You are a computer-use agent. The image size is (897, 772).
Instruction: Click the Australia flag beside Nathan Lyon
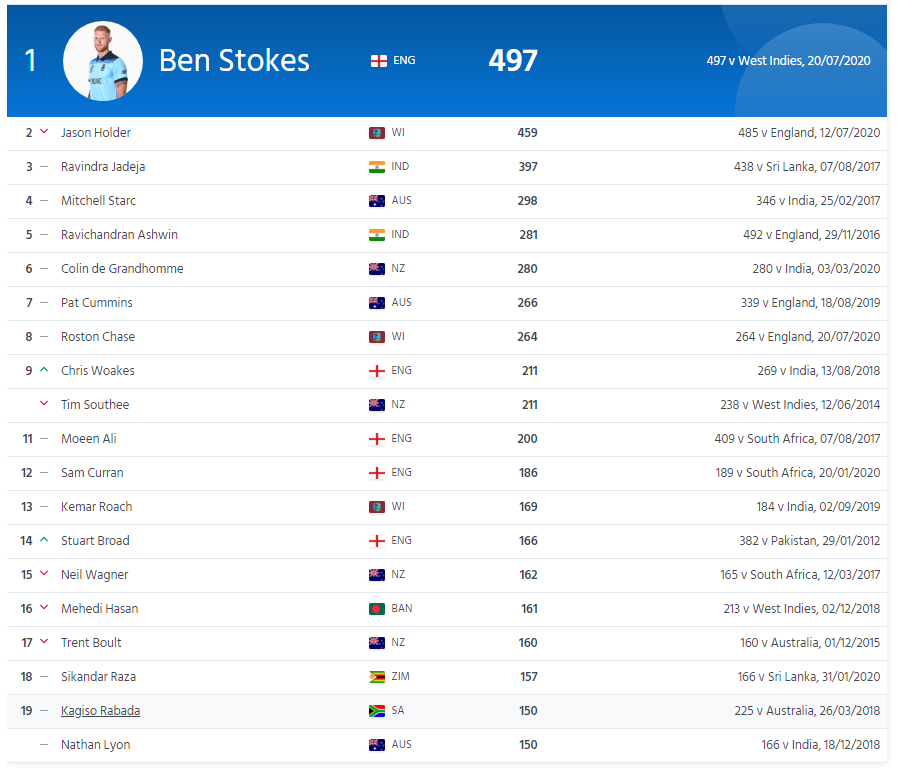tap(377, 744)
